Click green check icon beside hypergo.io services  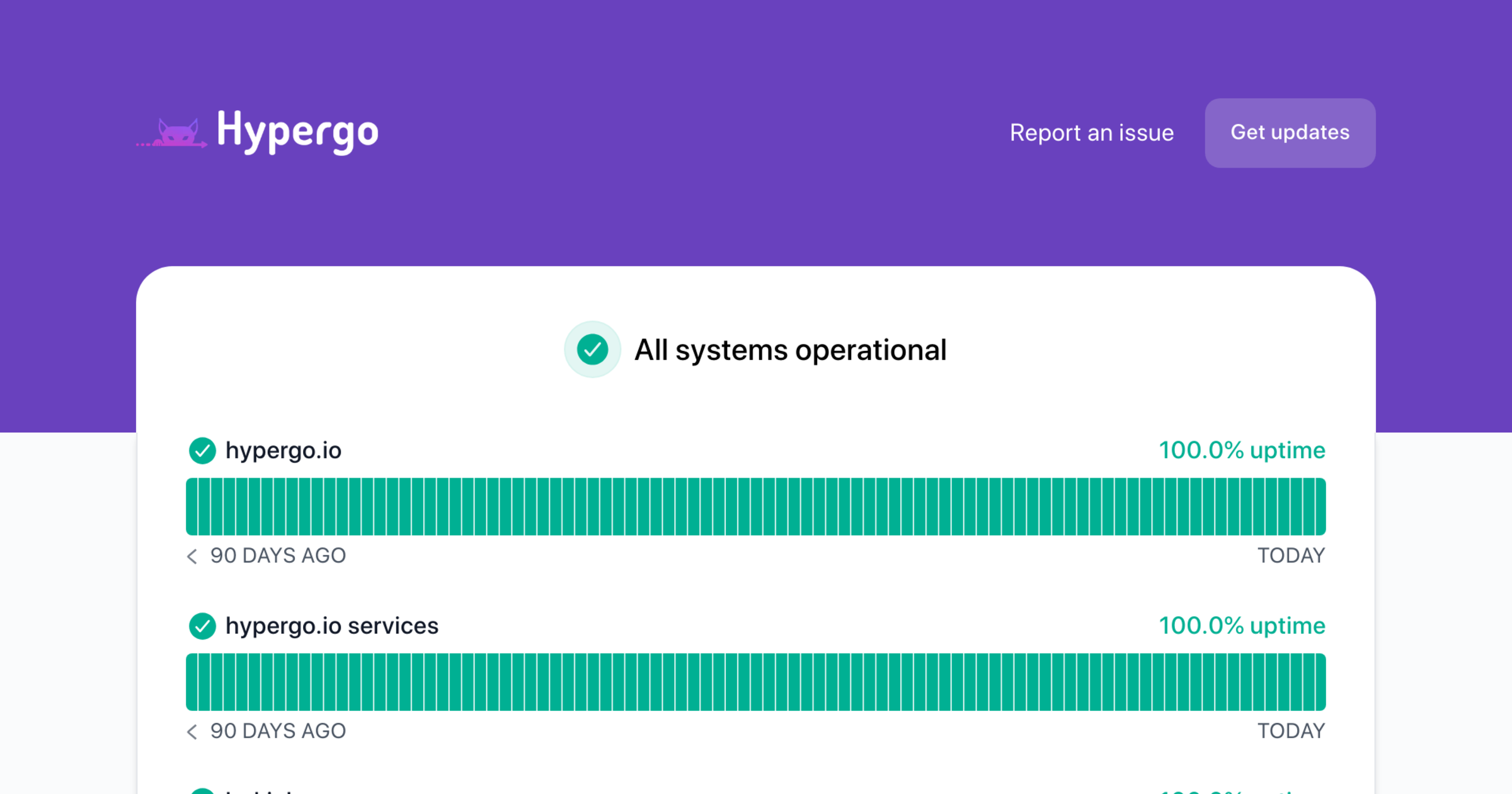(x=202, y=626)
